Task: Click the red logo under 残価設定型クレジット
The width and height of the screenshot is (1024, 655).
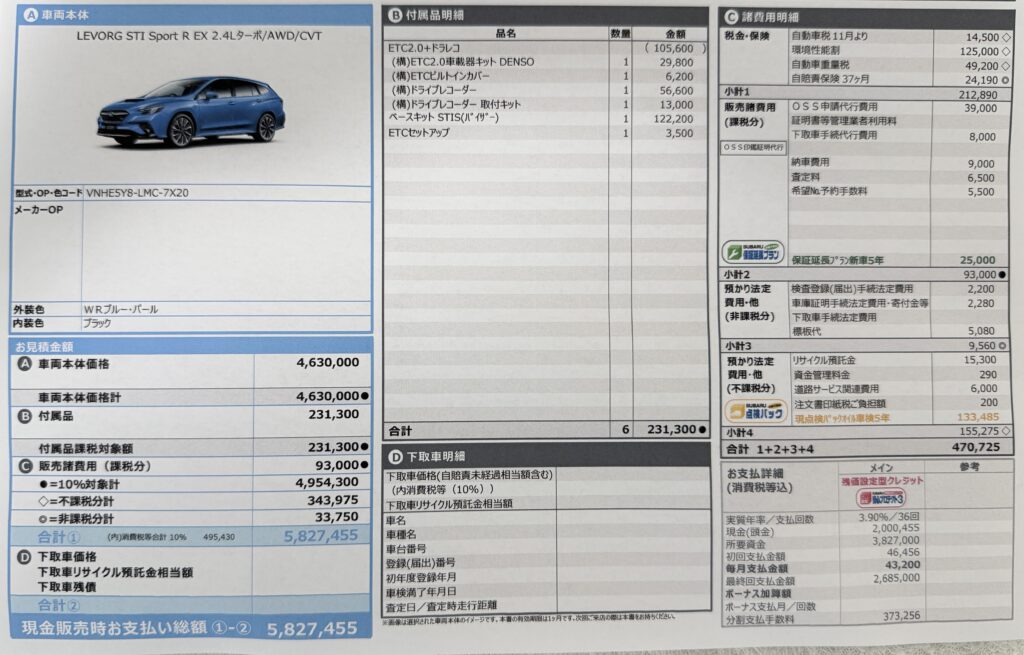Action: [x=881, y=498]
